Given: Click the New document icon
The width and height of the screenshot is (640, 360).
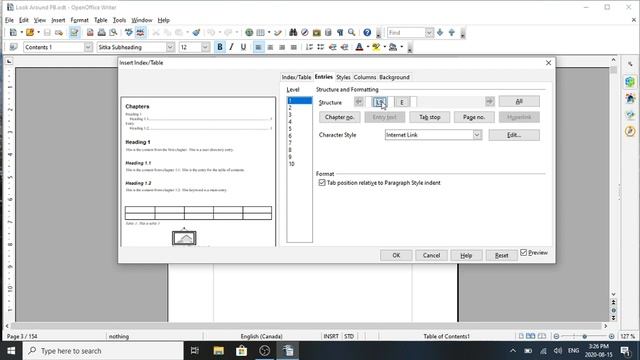Looking at the screenshot, I should coord(13,33).
